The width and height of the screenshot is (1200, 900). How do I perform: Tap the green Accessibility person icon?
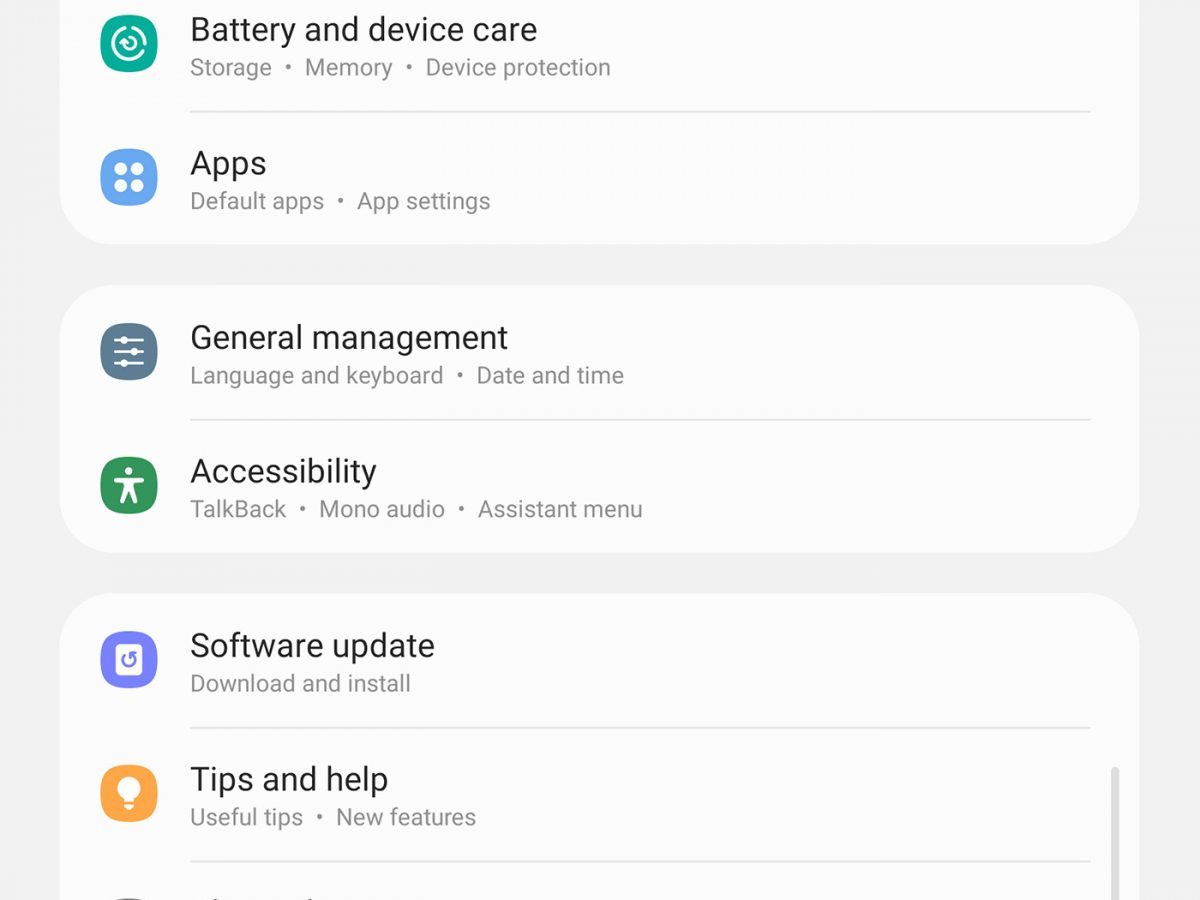point(129,485)
